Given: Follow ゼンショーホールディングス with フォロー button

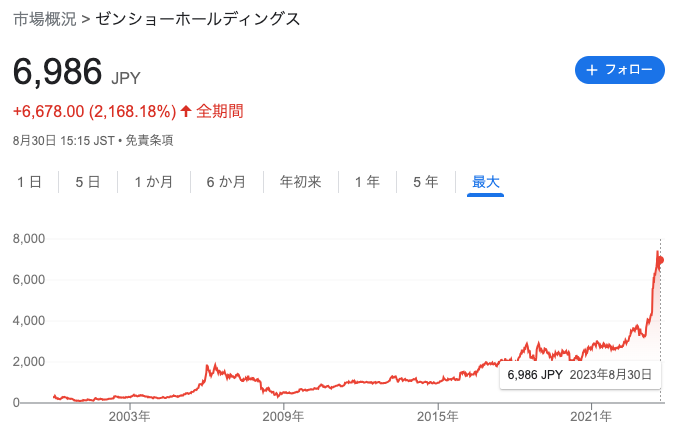Looking at the screenshot, I should coord(620,70).
